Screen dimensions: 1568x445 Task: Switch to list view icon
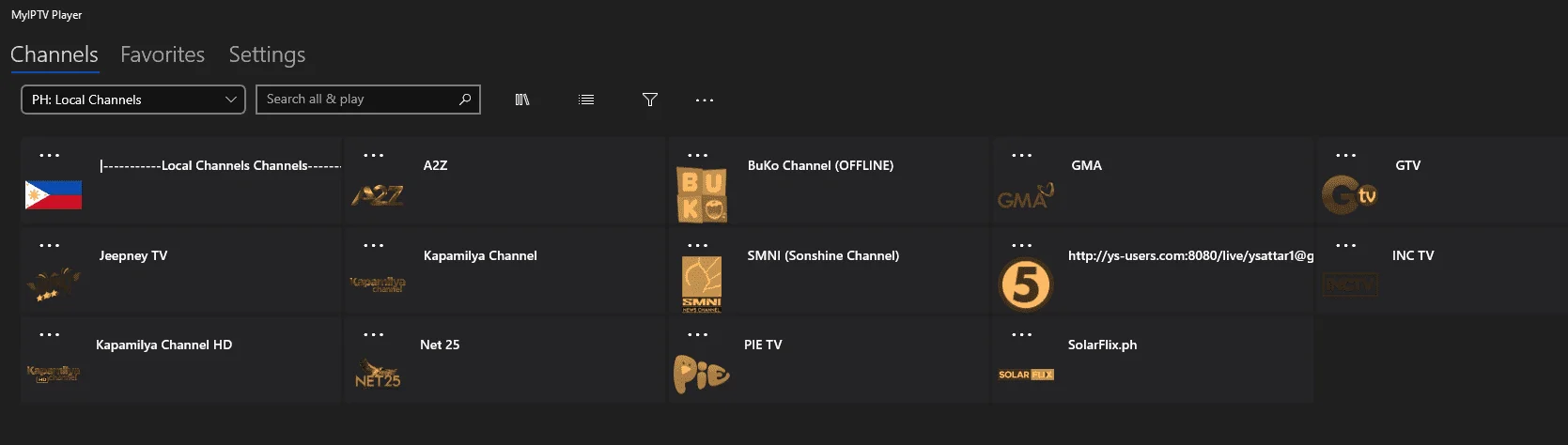pyautogui.click(x=586, y=100)
